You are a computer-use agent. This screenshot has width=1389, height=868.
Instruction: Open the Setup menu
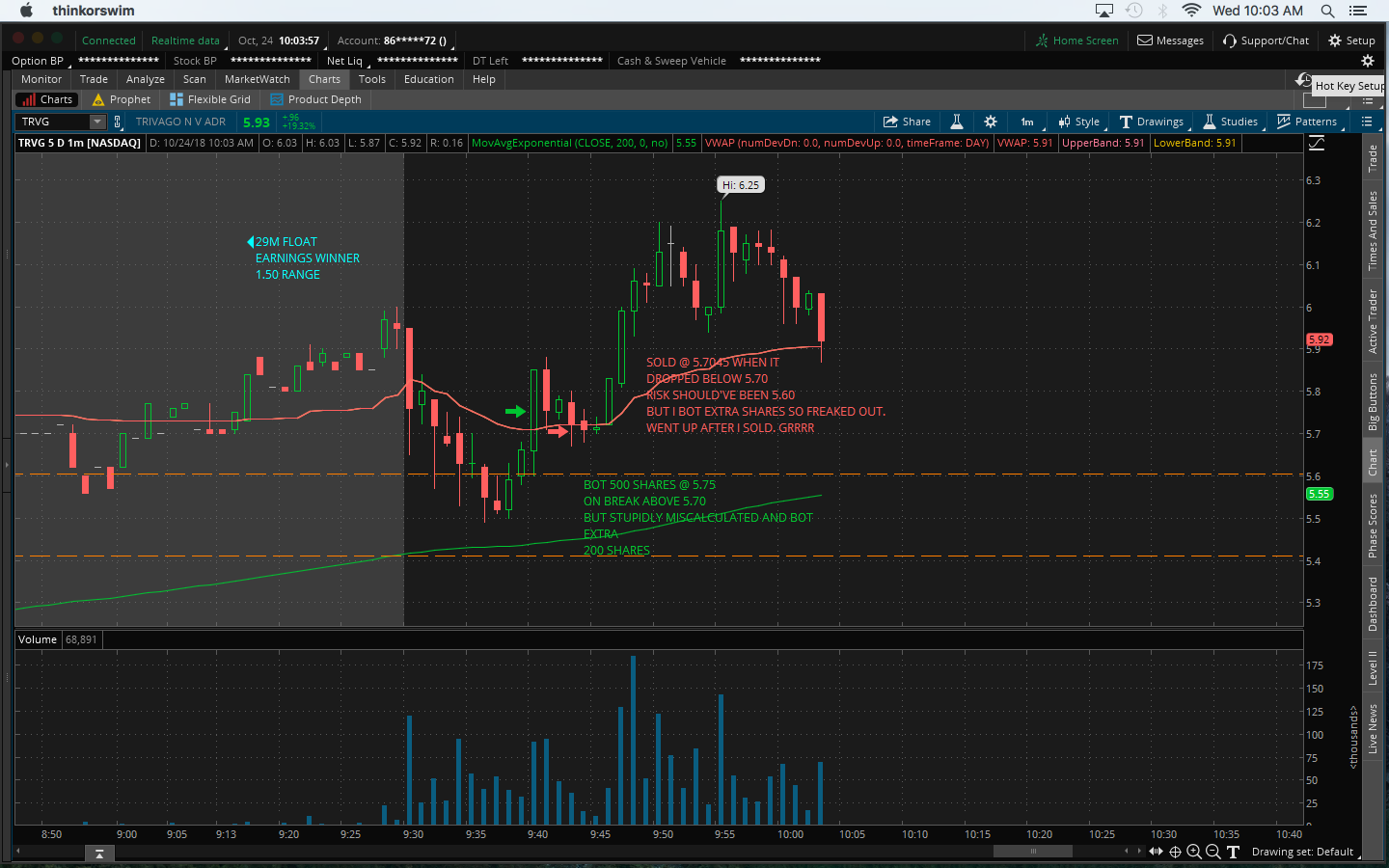pos(1351,41)
